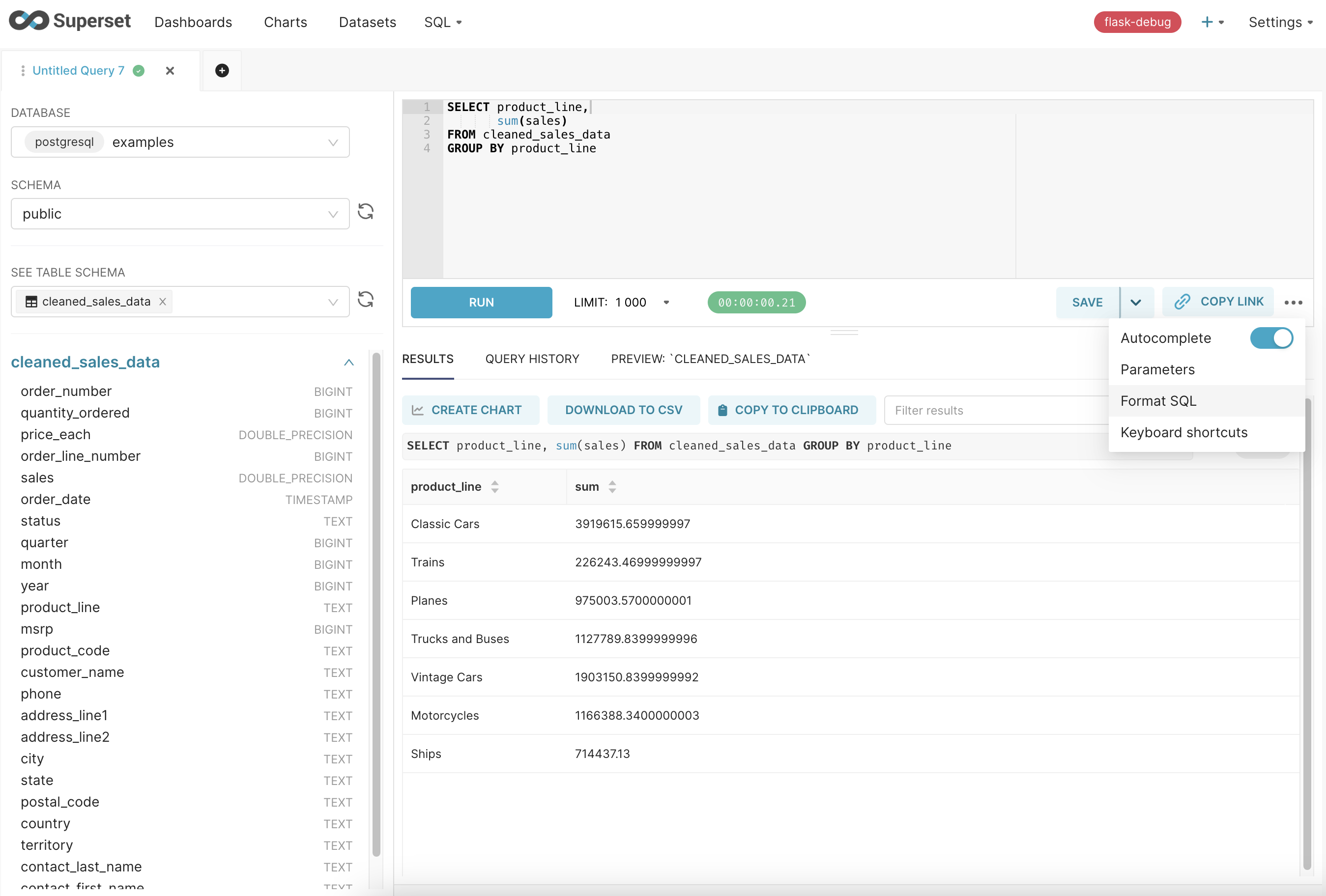Click the Superset logo
Viewport: 1326px width, 896px height.
point(70,21)
